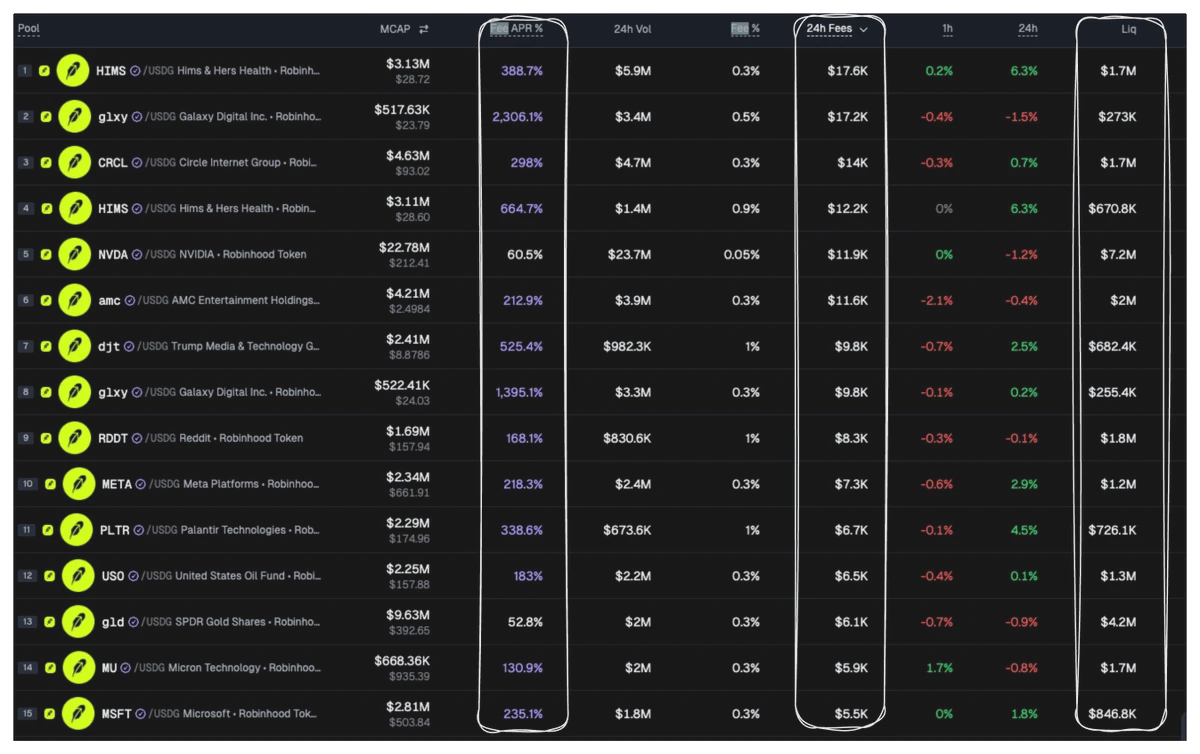Click rank number 3 in the CRCL row
This screenshot has width=1200, height=754.
point(26,163)
